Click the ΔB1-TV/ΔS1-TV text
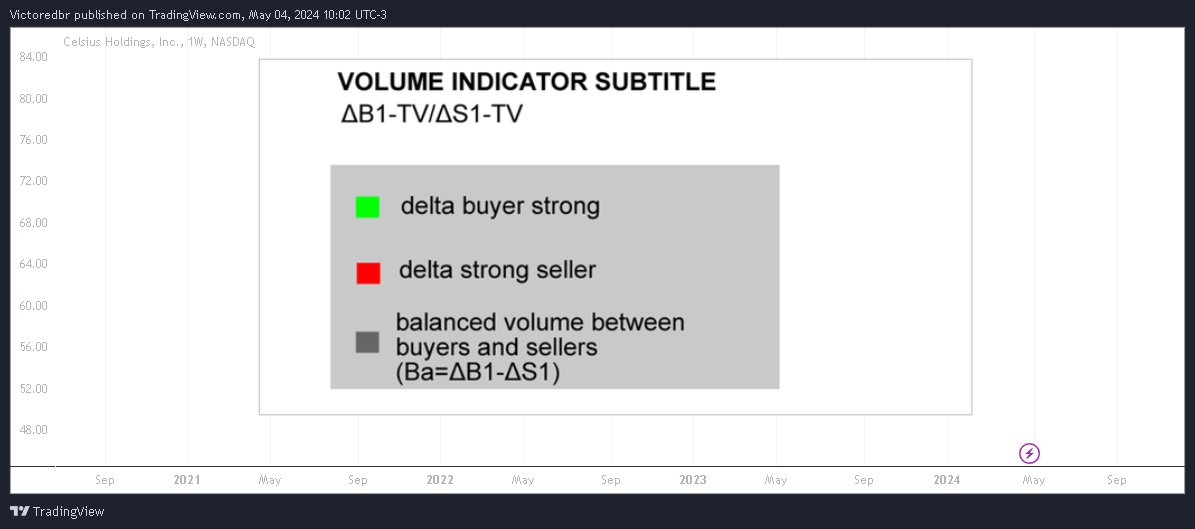This screenshot has height=529, width=1195. point(432,114)
